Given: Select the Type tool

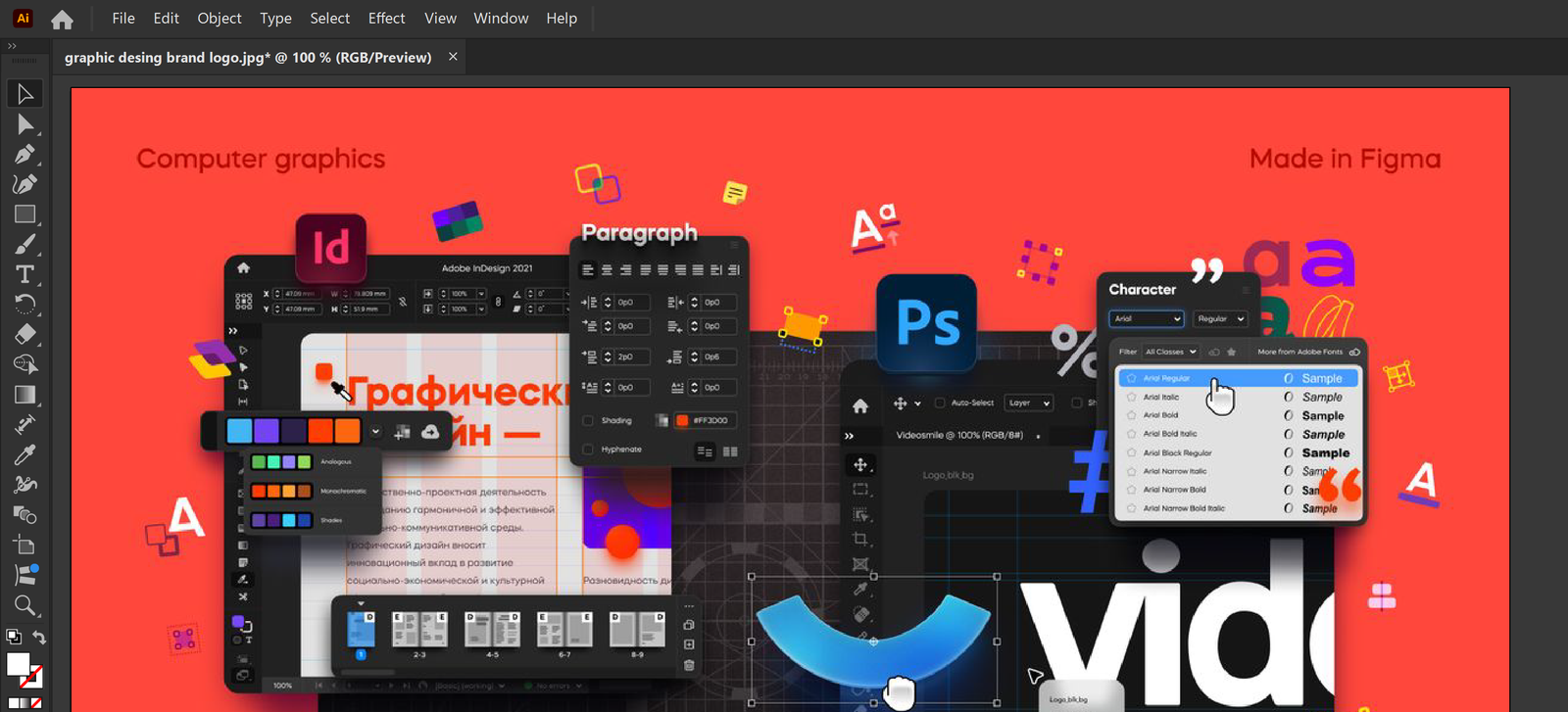Looking at the screenshot, I should pos(25,274).
